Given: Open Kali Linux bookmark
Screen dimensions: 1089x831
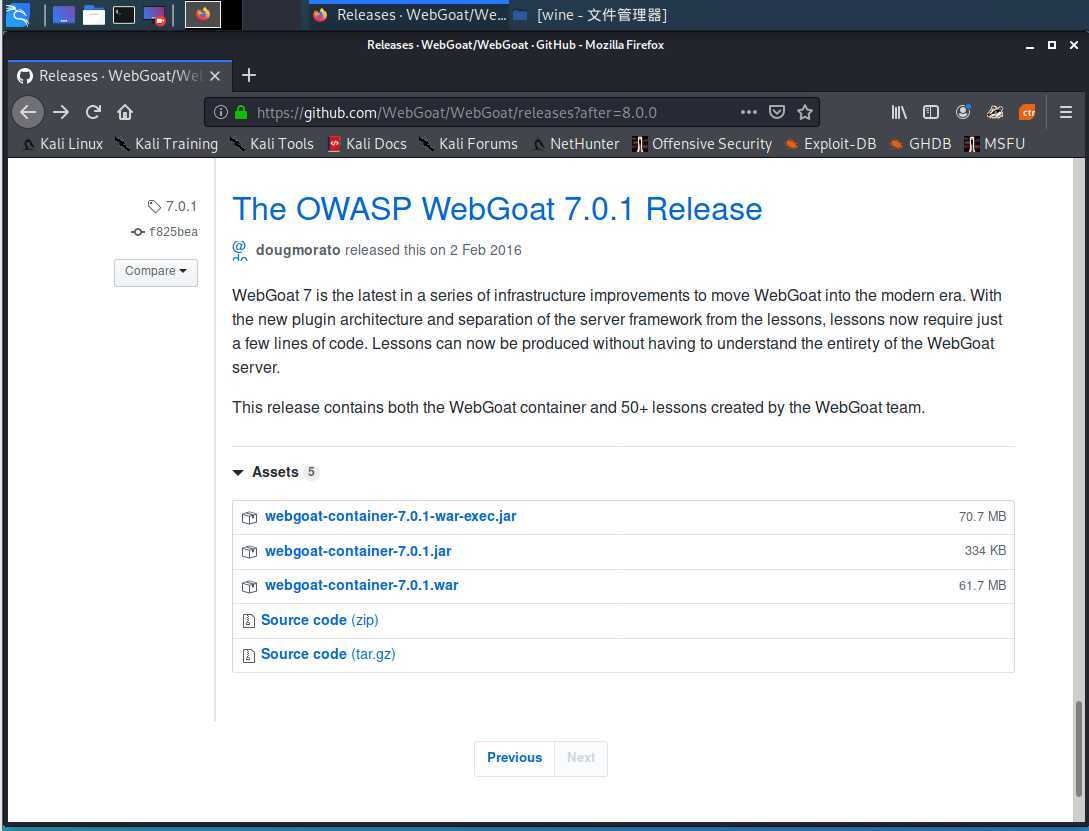Looking at the screenshot, I should click(63, 144).
